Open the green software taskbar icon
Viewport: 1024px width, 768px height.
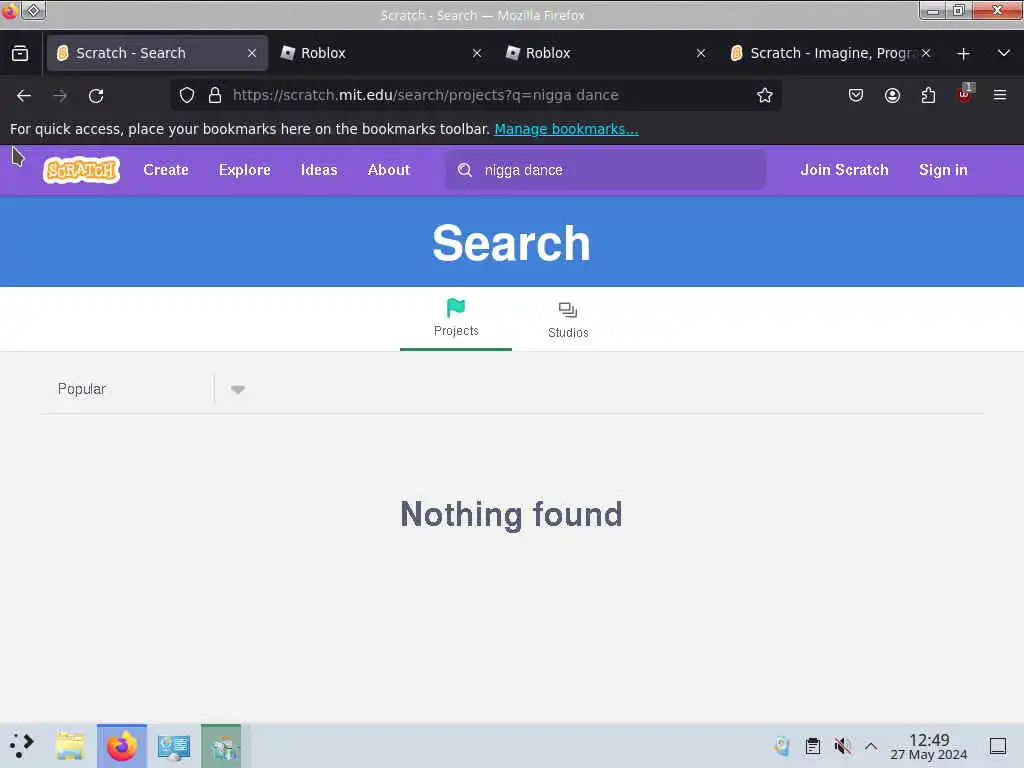pos(221,746)
